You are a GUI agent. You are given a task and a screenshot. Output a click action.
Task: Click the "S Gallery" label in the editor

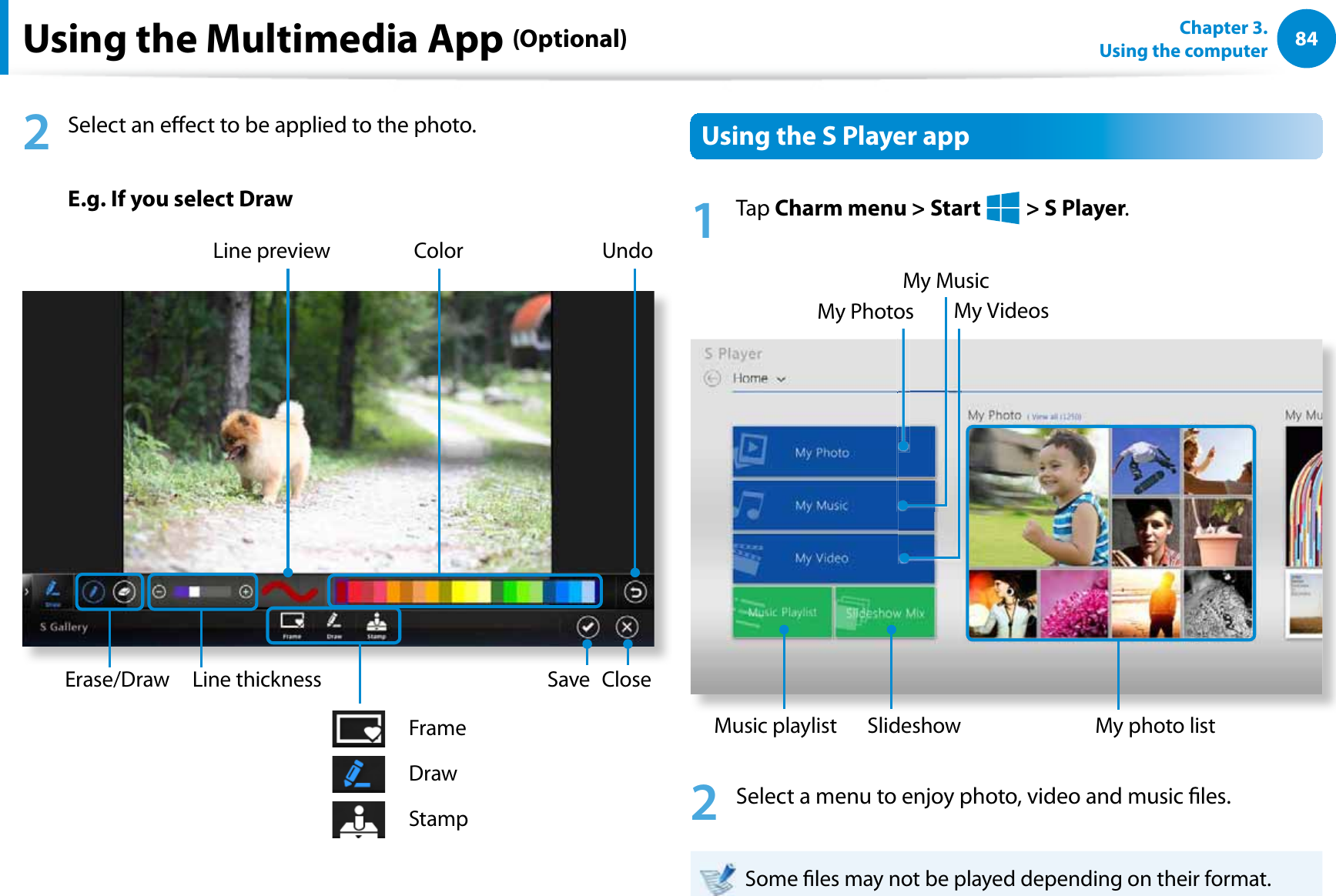click(64, 627)
